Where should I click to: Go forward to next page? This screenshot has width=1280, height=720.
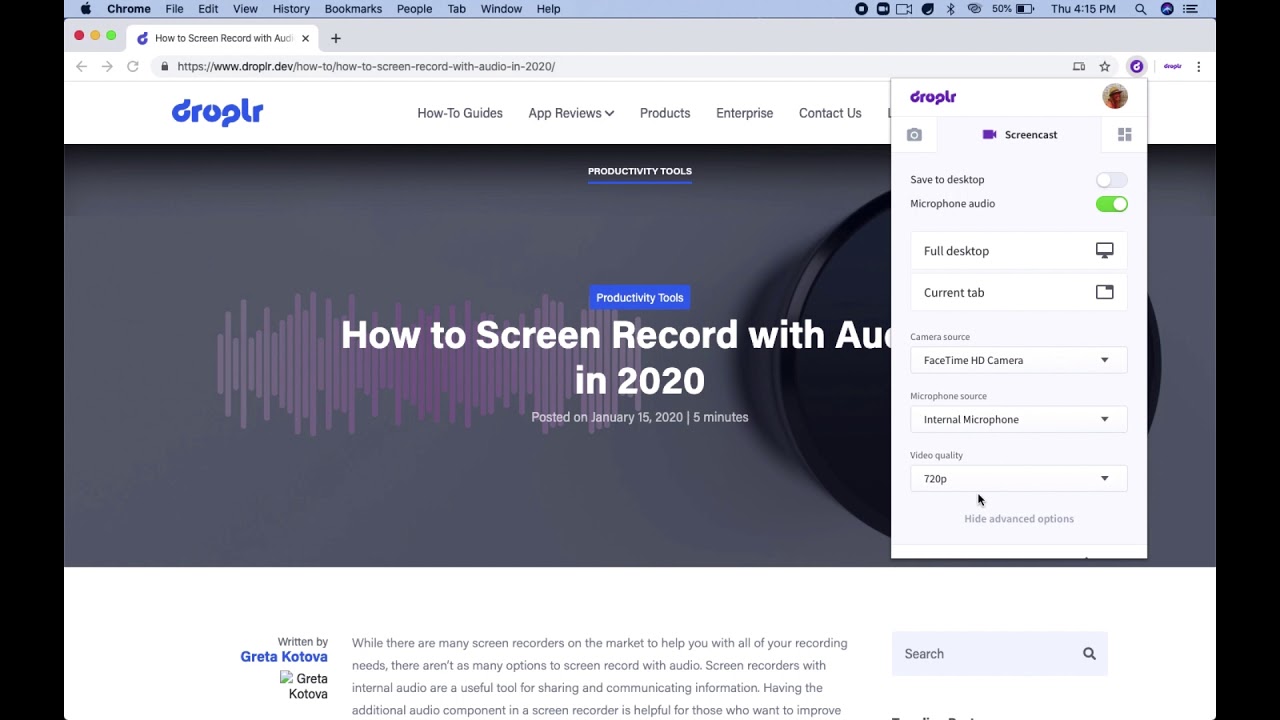click(x=107, y=67)
